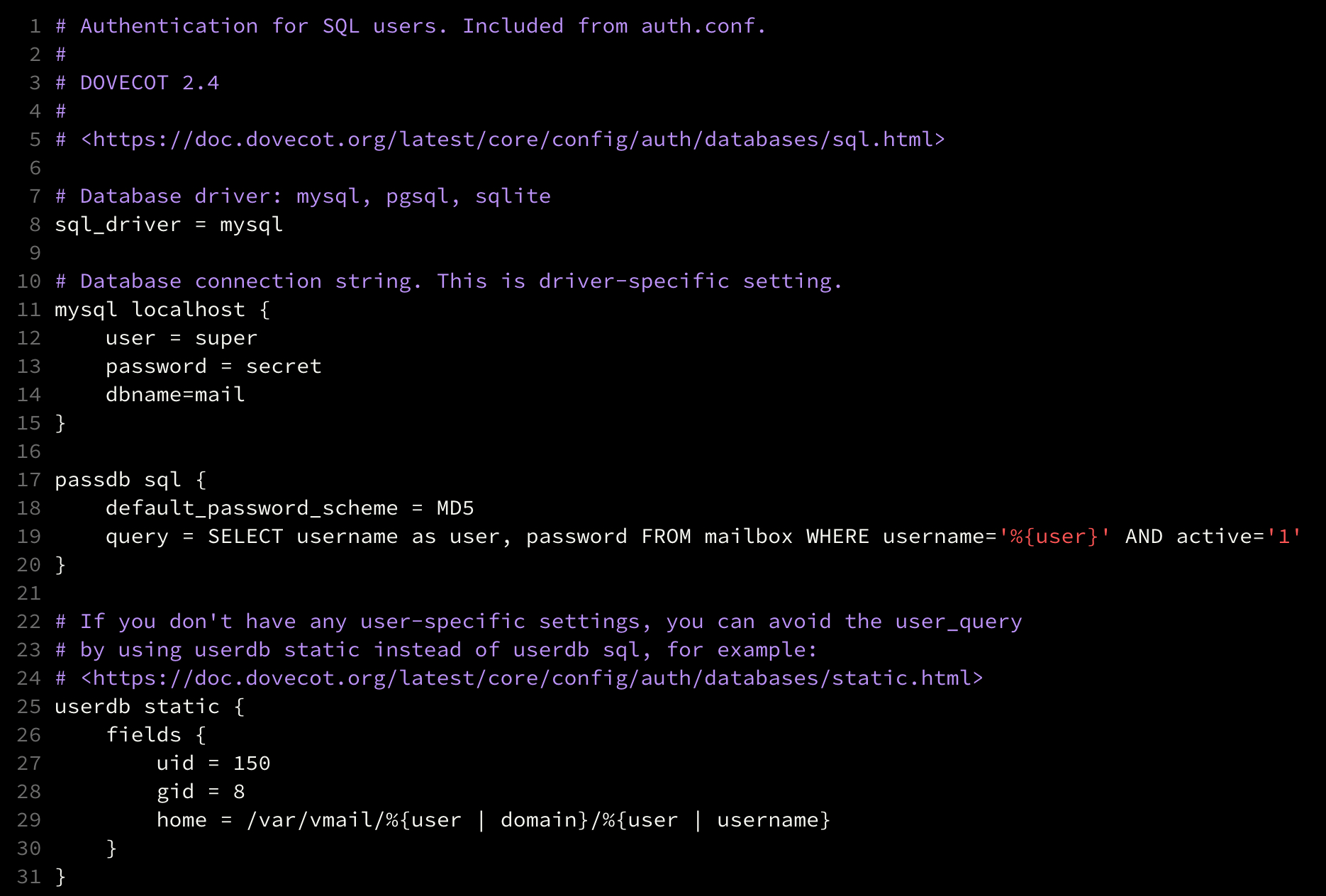The image size is (1326, 896).
Task: Click the gid value 8
Action: (239, 792)
